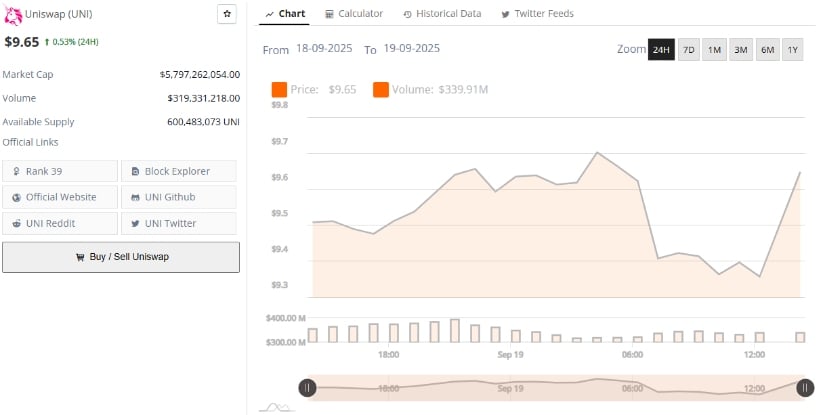Open the Block Explorer link
825x415 pixels.
[x=179, y=171]
